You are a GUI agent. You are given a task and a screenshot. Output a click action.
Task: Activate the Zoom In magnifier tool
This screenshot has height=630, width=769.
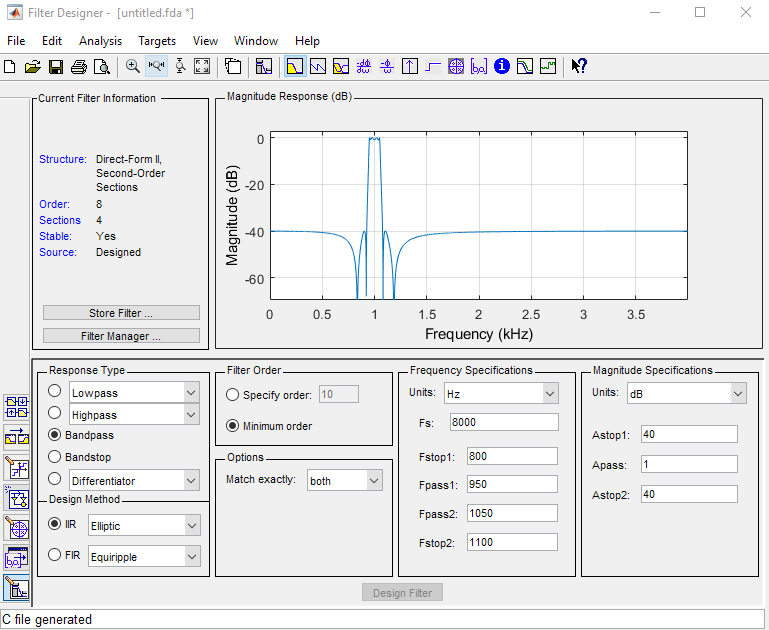click(x=132, y=66)
